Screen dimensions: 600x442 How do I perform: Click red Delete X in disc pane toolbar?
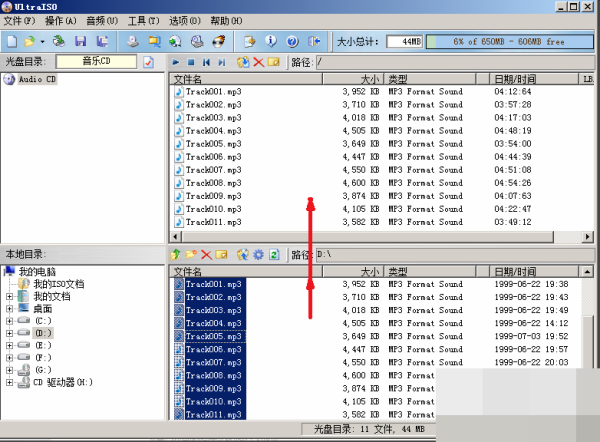click(x=259, y=62)
